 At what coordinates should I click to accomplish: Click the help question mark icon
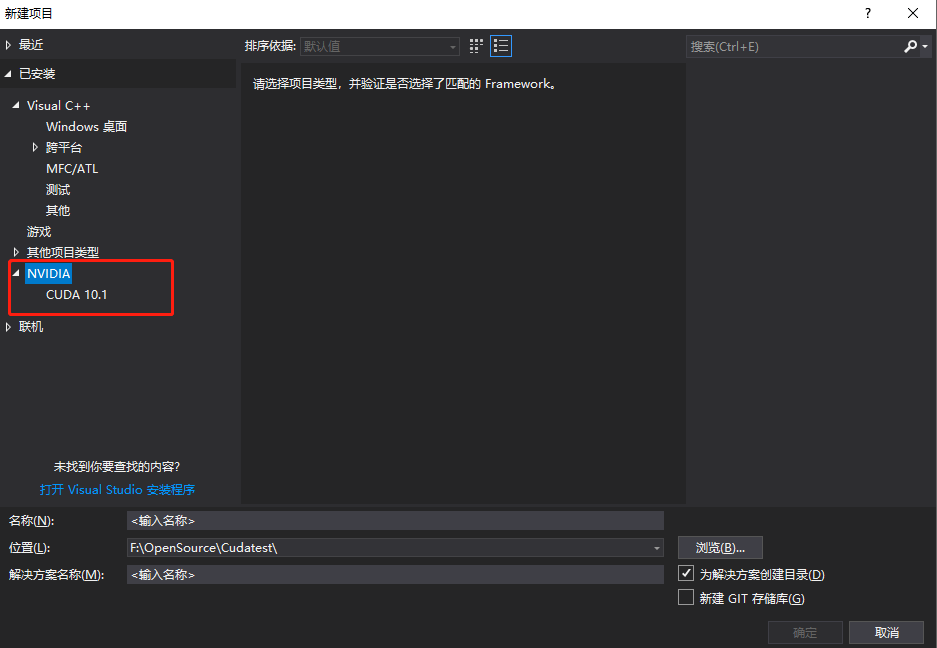pos(868,13)
